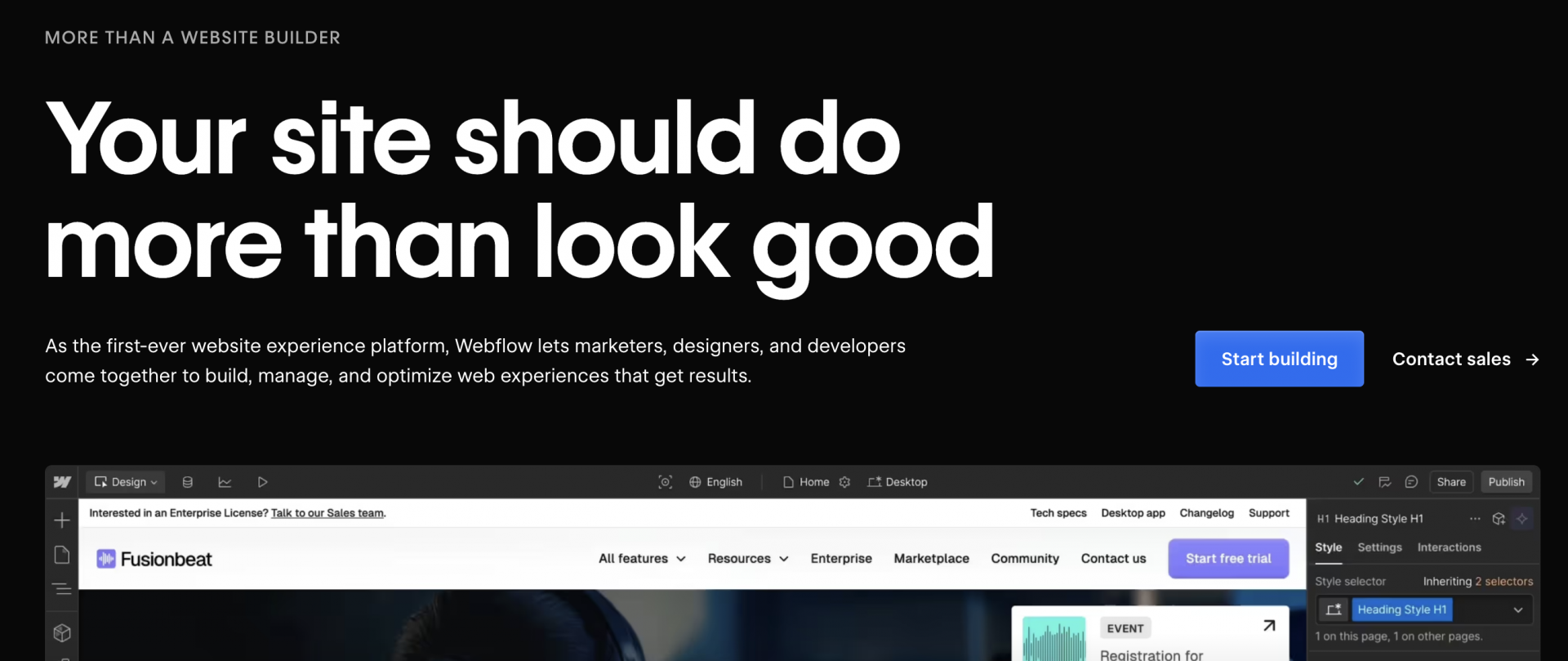Open the event card arrow icon
This screenshot has height=661, width=1568.
1269,626
